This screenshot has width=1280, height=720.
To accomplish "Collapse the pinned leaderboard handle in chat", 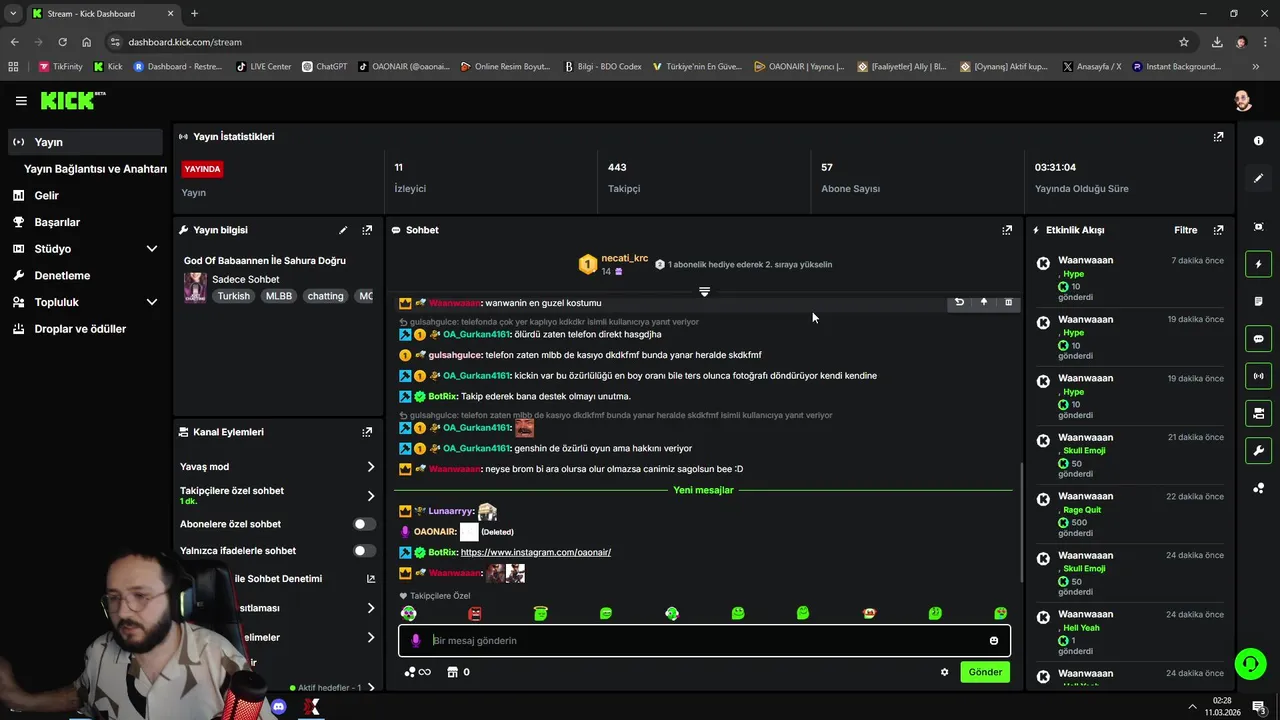I will 705,291.
